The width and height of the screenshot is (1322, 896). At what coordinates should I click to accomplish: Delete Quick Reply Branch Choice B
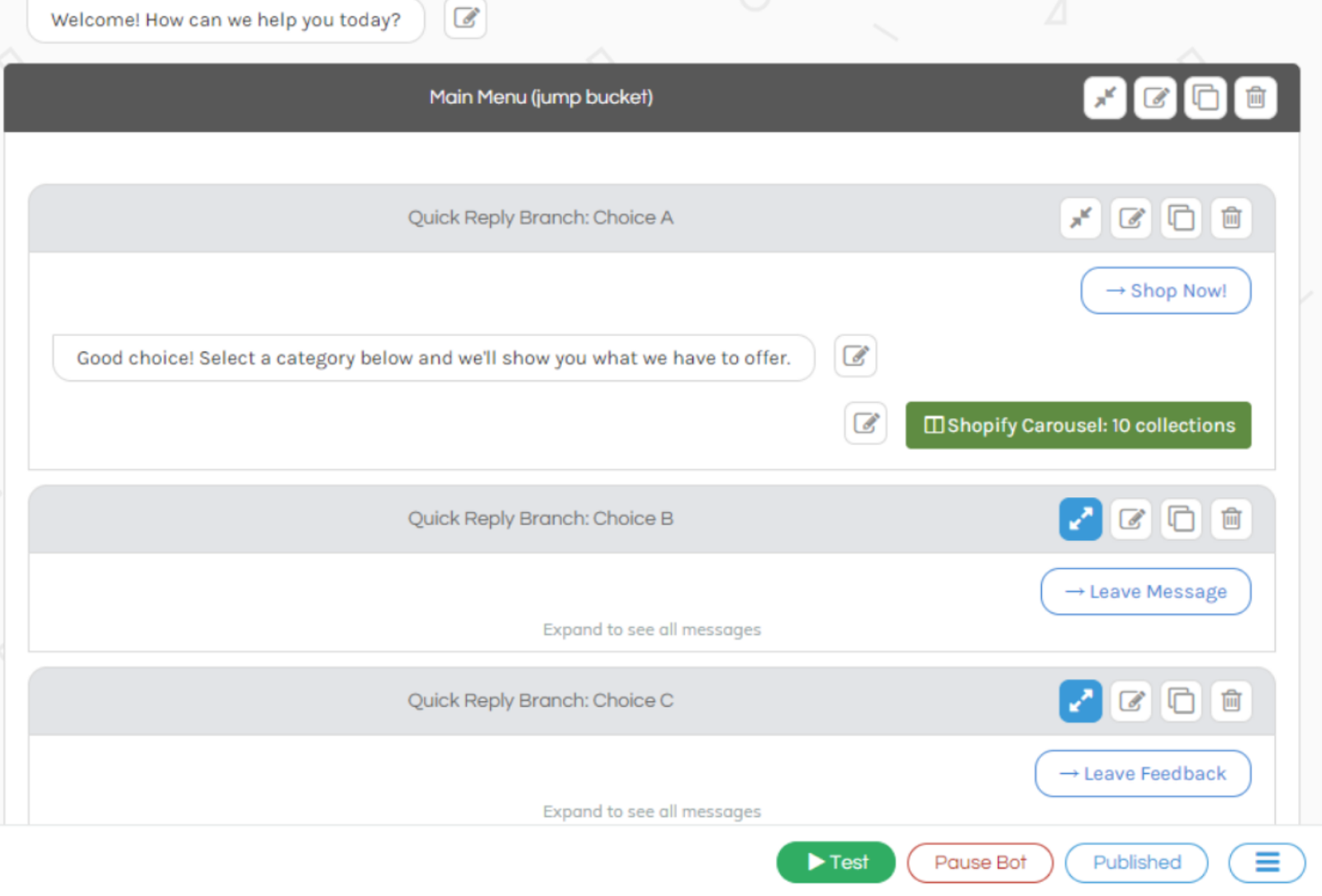(x=1232, y=519)
